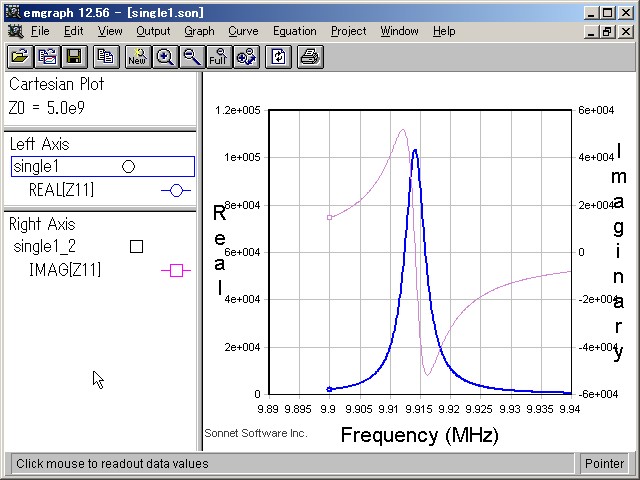This screenshot has height=480, width=640.
Task: Minimize the inner single1.son document window
Action: coord(591,31)
